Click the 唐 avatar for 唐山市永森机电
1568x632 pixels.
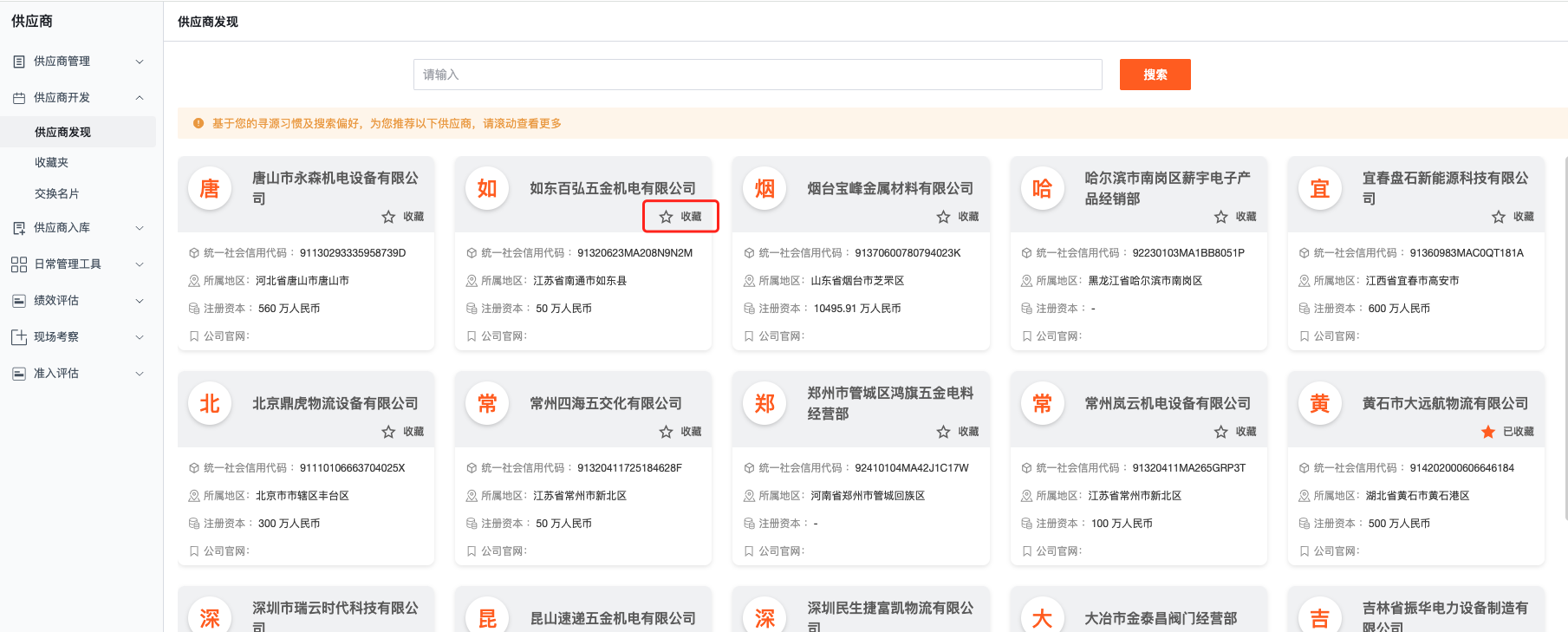(210, 188)
